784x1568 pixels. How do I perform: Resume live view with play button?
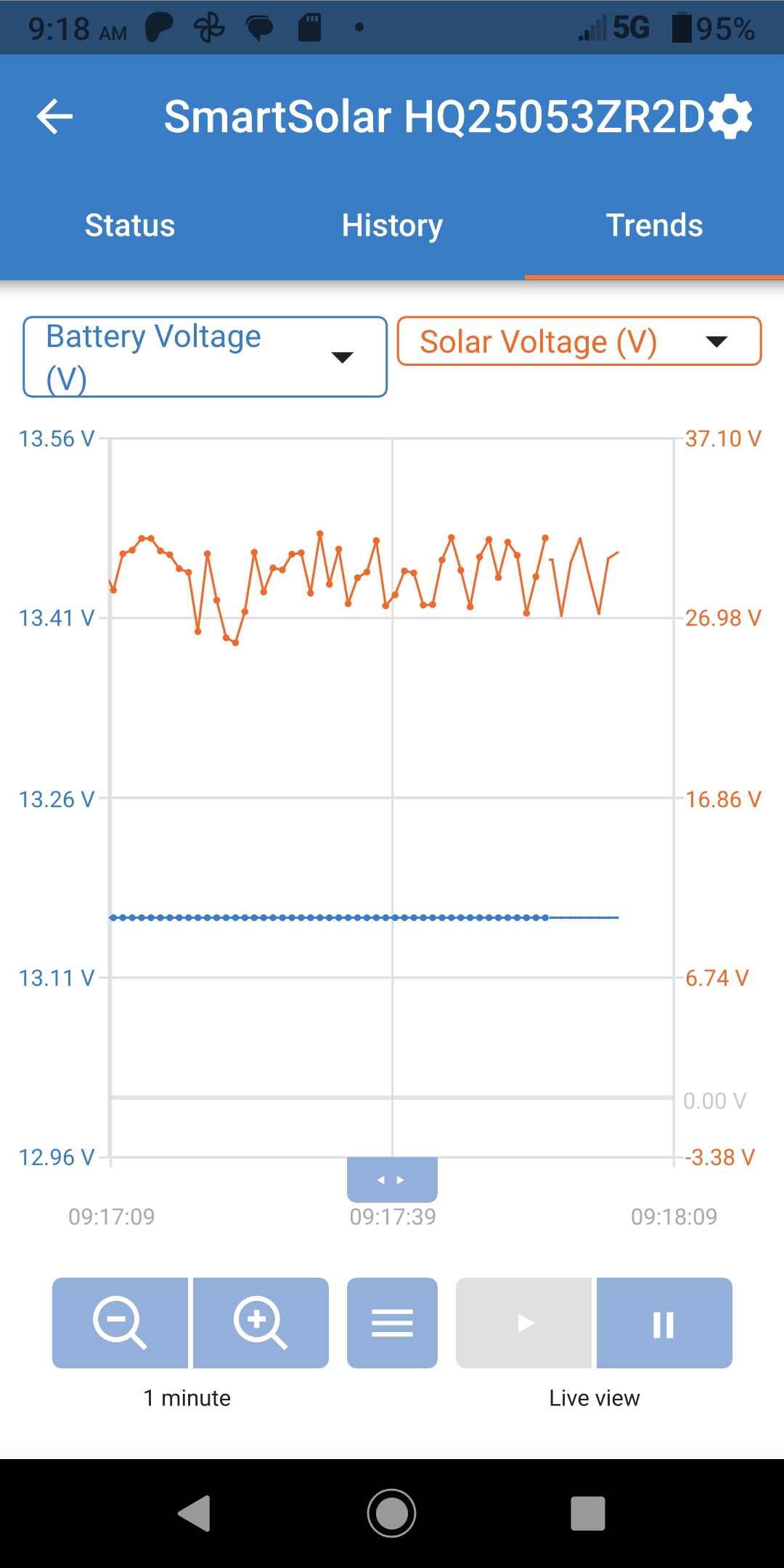523,1323
